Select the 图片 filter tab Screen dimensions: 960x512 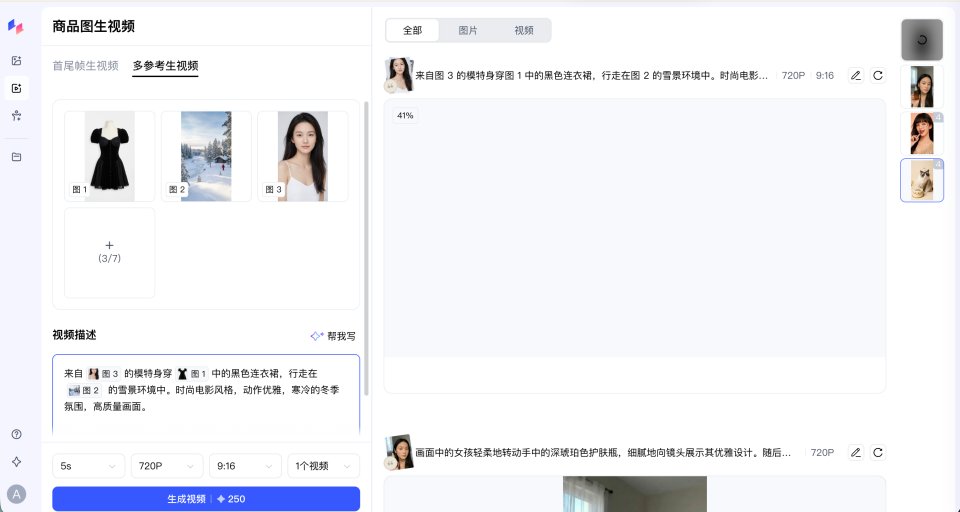coord(468,30)
